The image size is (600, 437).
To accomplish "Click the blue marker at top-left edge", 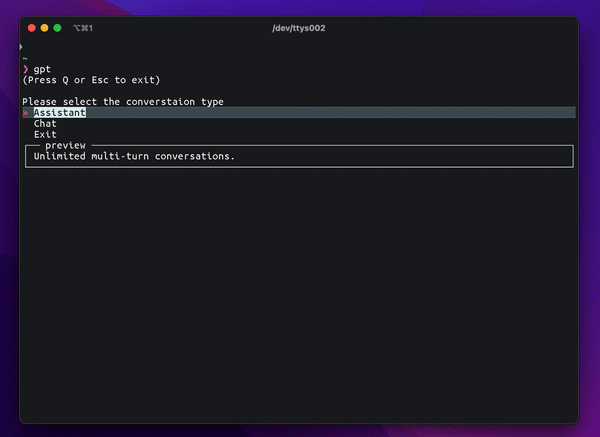I will tap(21, 47).
